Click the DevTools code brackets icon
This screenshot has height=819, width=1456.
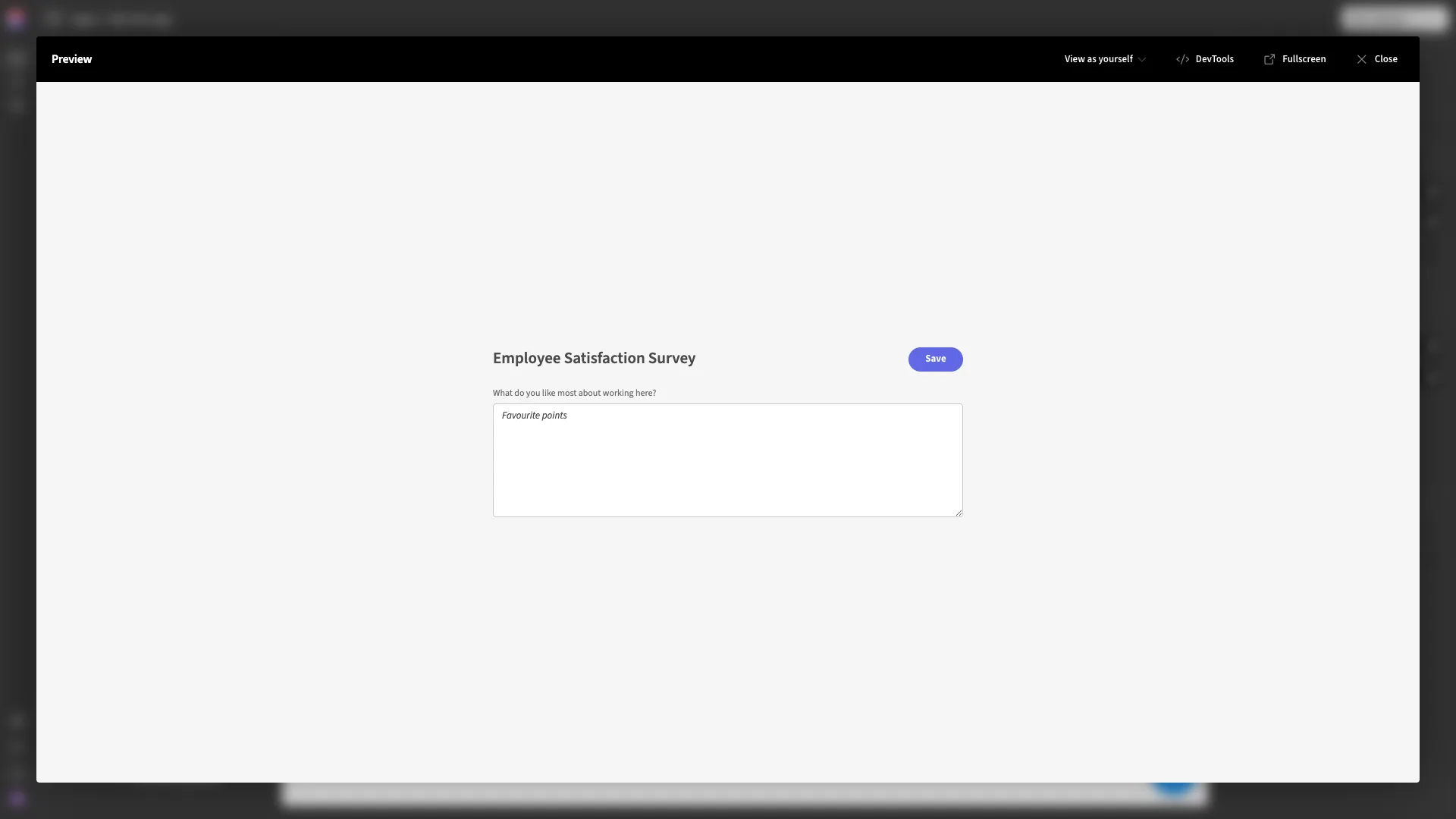[1182, 59]
